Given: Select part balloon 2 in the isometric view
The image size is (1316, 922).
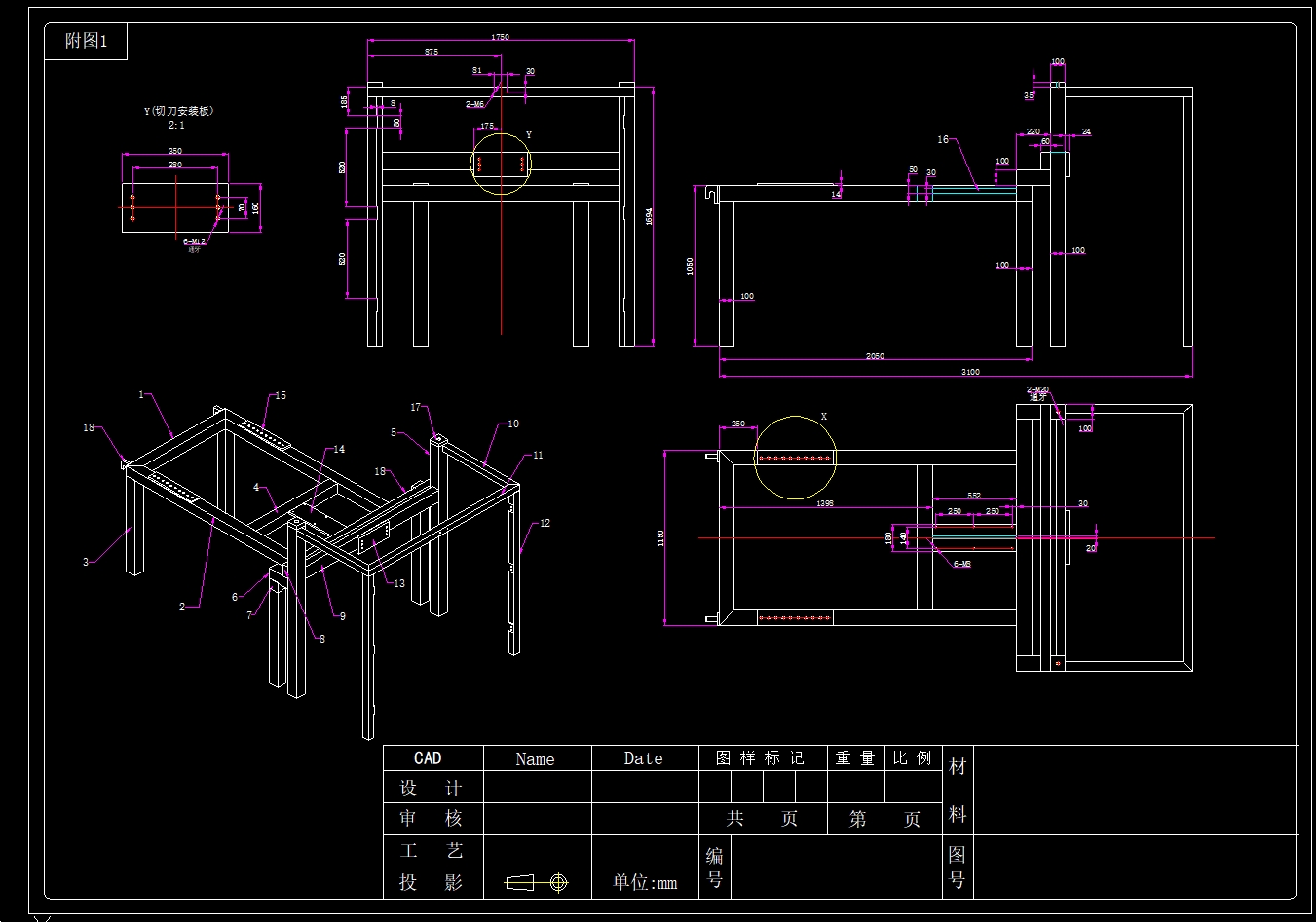Looking at the screenshot, I should 182,607.
